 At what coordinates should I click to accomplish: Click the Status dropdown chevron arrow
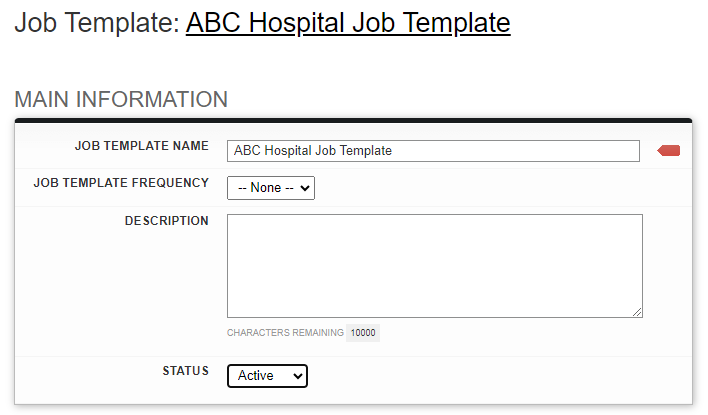pyautogui.click(x=298, y=376)
